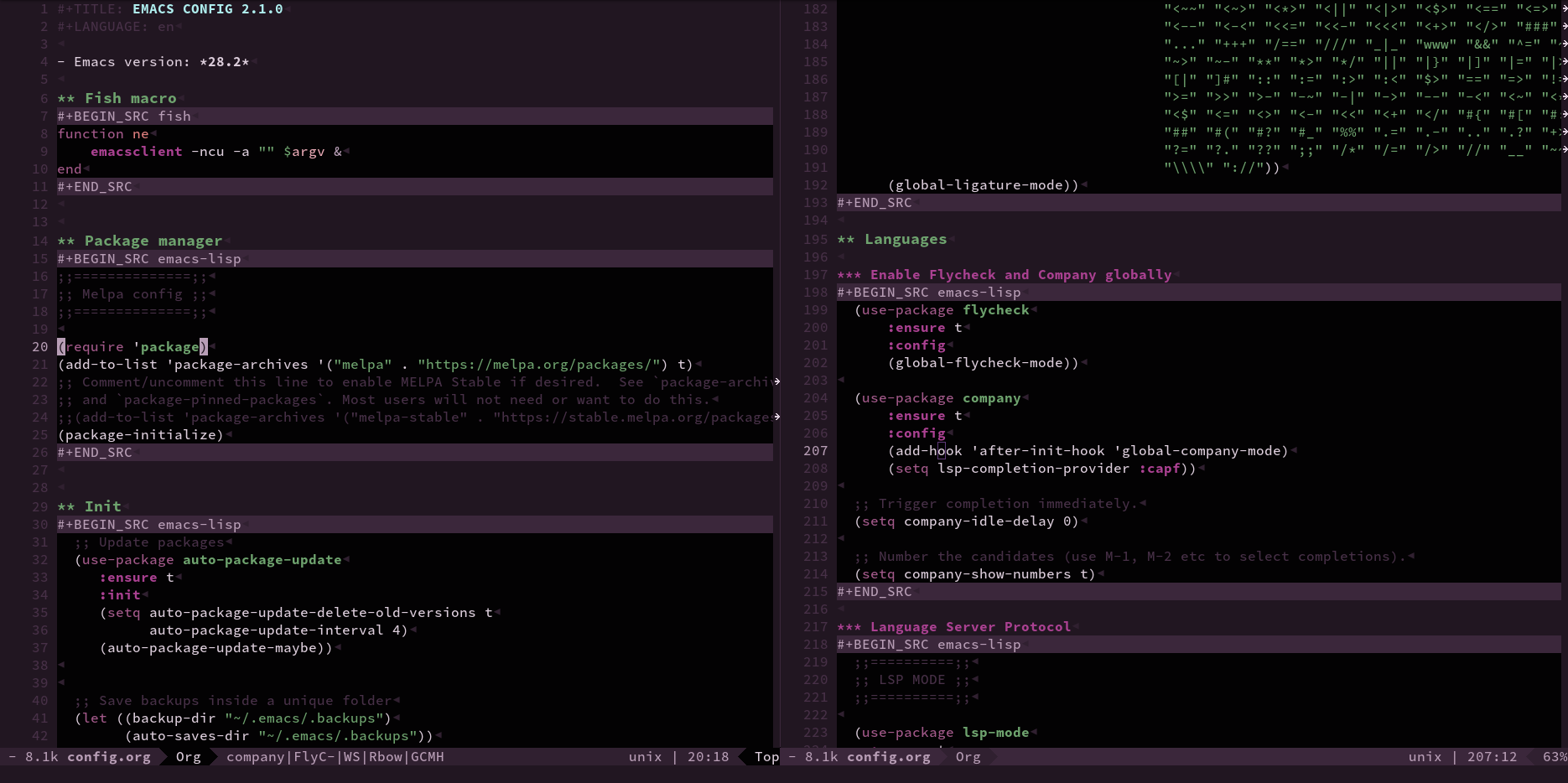Click unix line-ending indicator in left mode line
Viewport: 1568px width, 783px height.
click(x=645, y=756)
